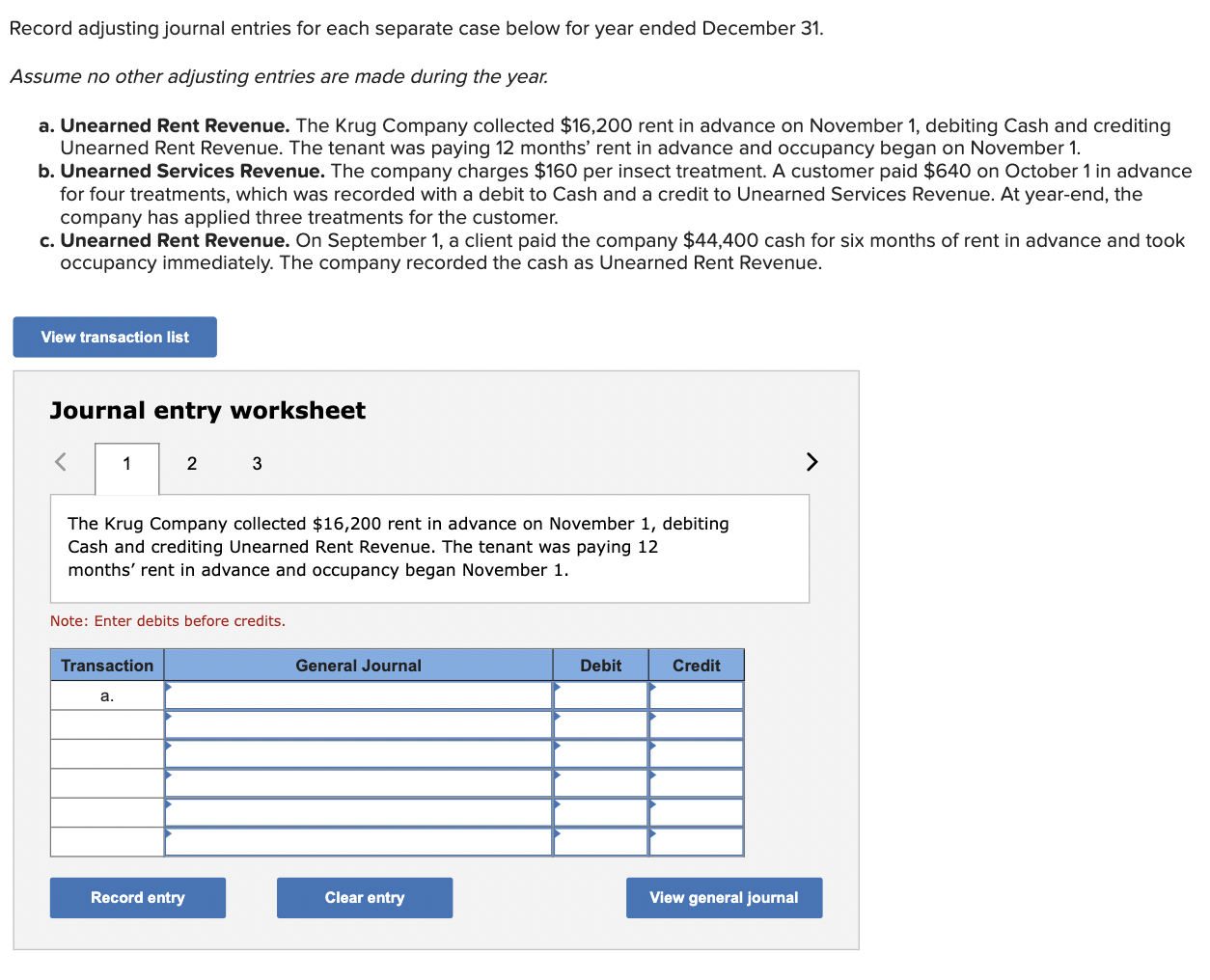The width and height of the screenshot is (1210, 980).
Task: Switch to worksheet tab 2
Action: tap(191, 464)
